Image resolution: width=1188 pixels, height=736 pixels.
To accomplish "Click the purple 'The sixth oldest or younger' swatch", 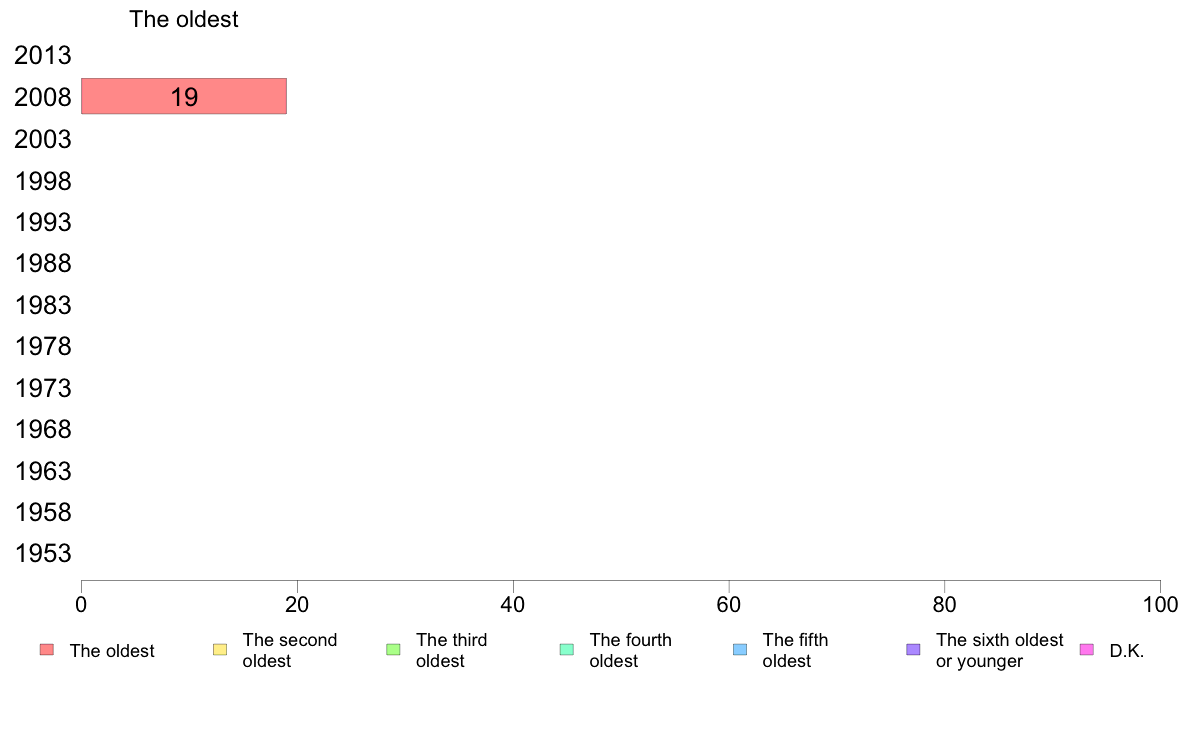I will (x=914, y=650).
